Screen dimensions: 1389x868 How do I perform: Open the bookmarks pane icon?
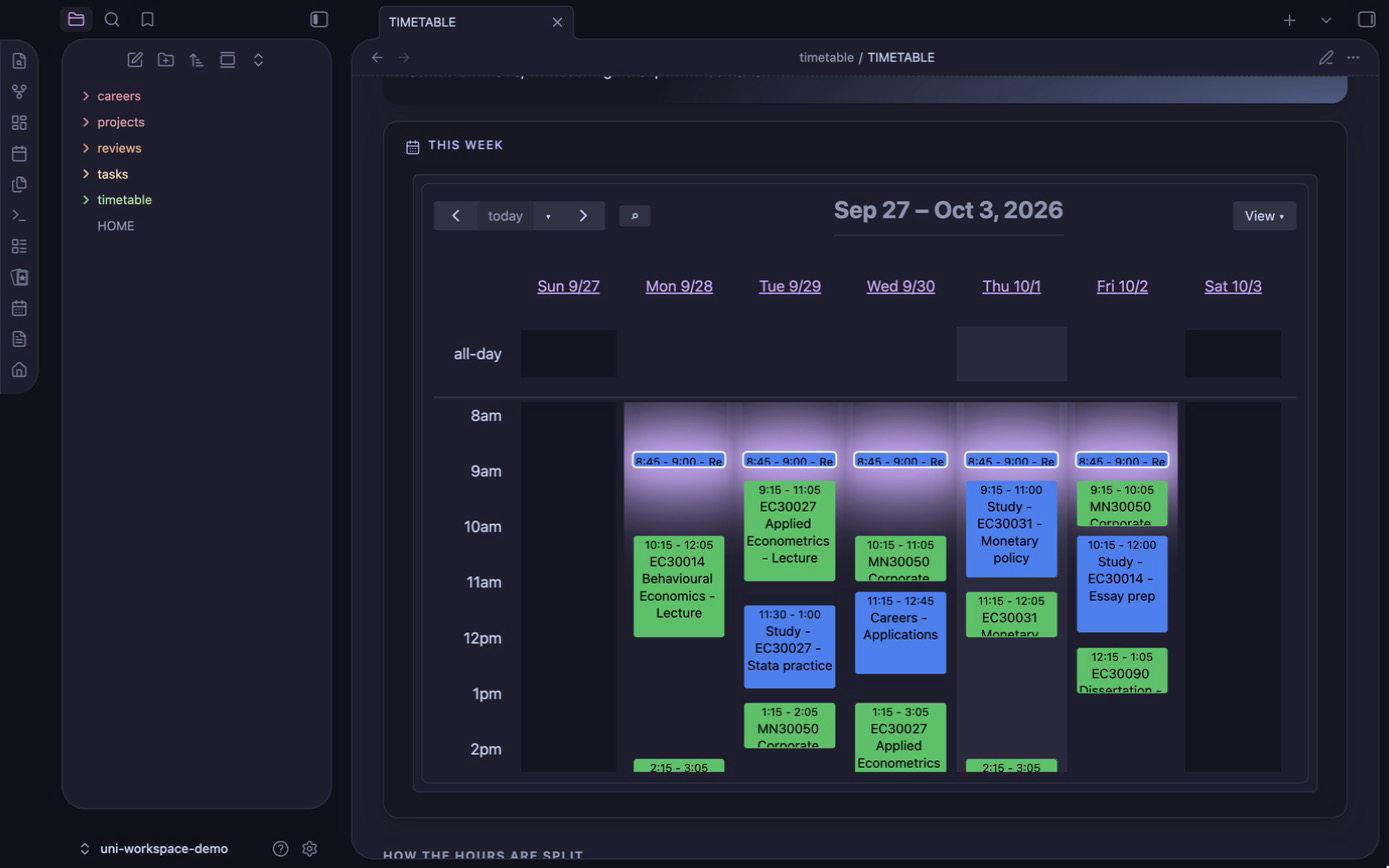pos(147,19)
